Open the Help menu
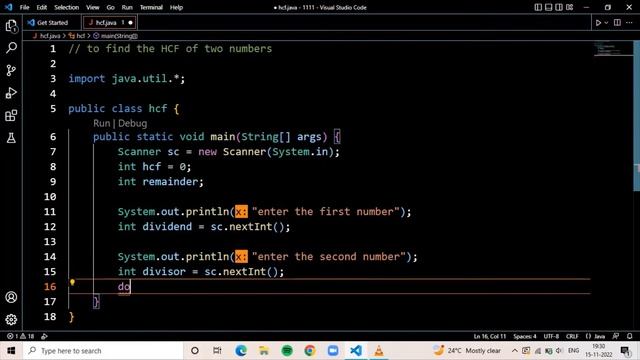This screenshot has width=640, height=360. coord(176,7)
